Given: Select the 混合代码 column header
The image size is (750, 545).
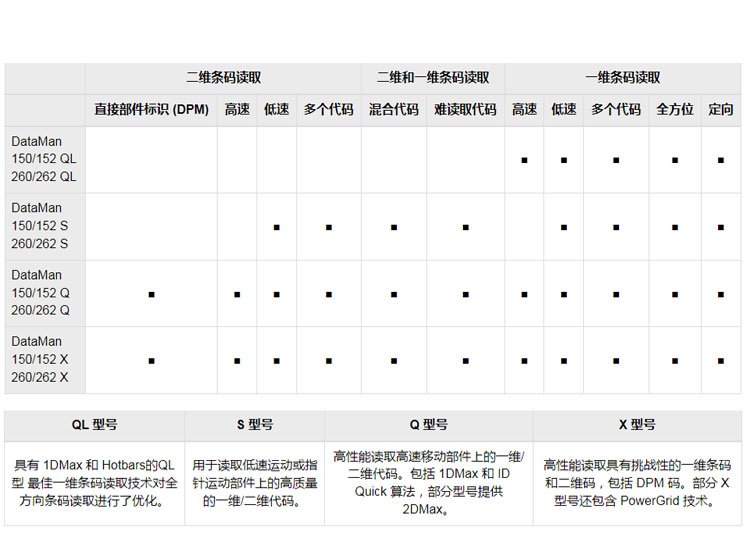Looking at the screenshot, I should pyautogui.click(x=394, y=110).
